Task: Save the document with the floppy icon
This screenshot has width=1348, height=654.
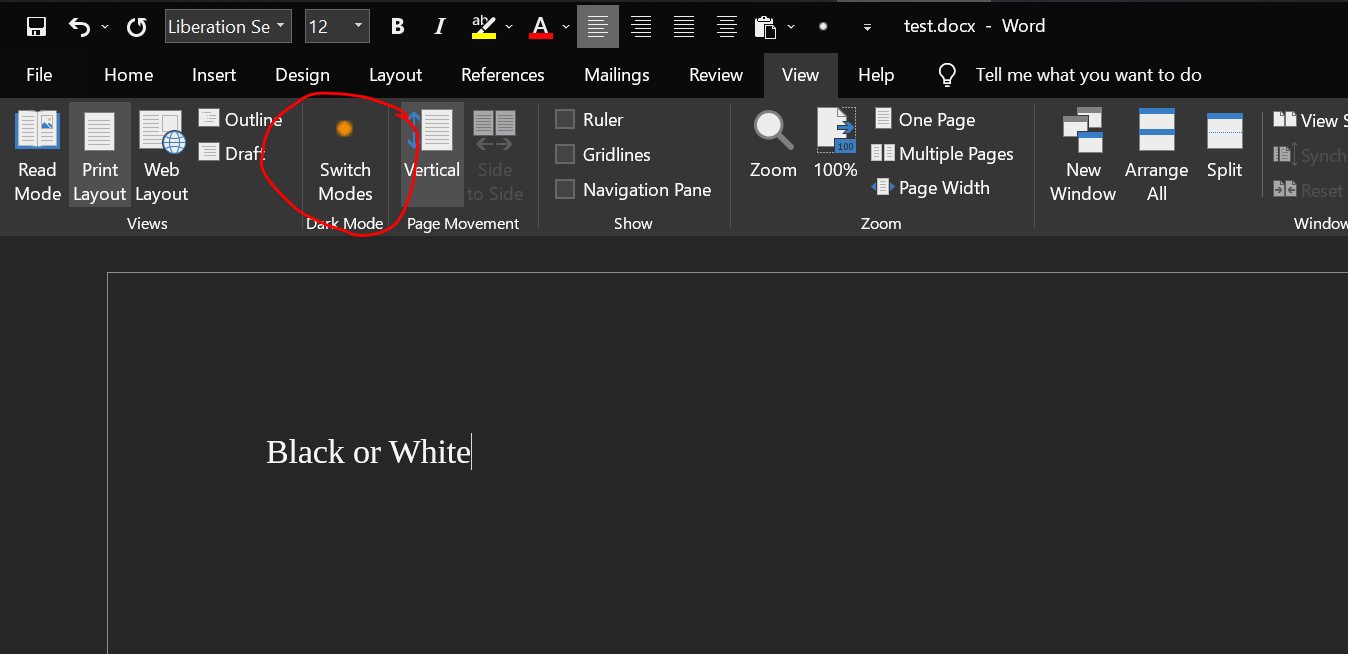Action: tap(36, 27)
